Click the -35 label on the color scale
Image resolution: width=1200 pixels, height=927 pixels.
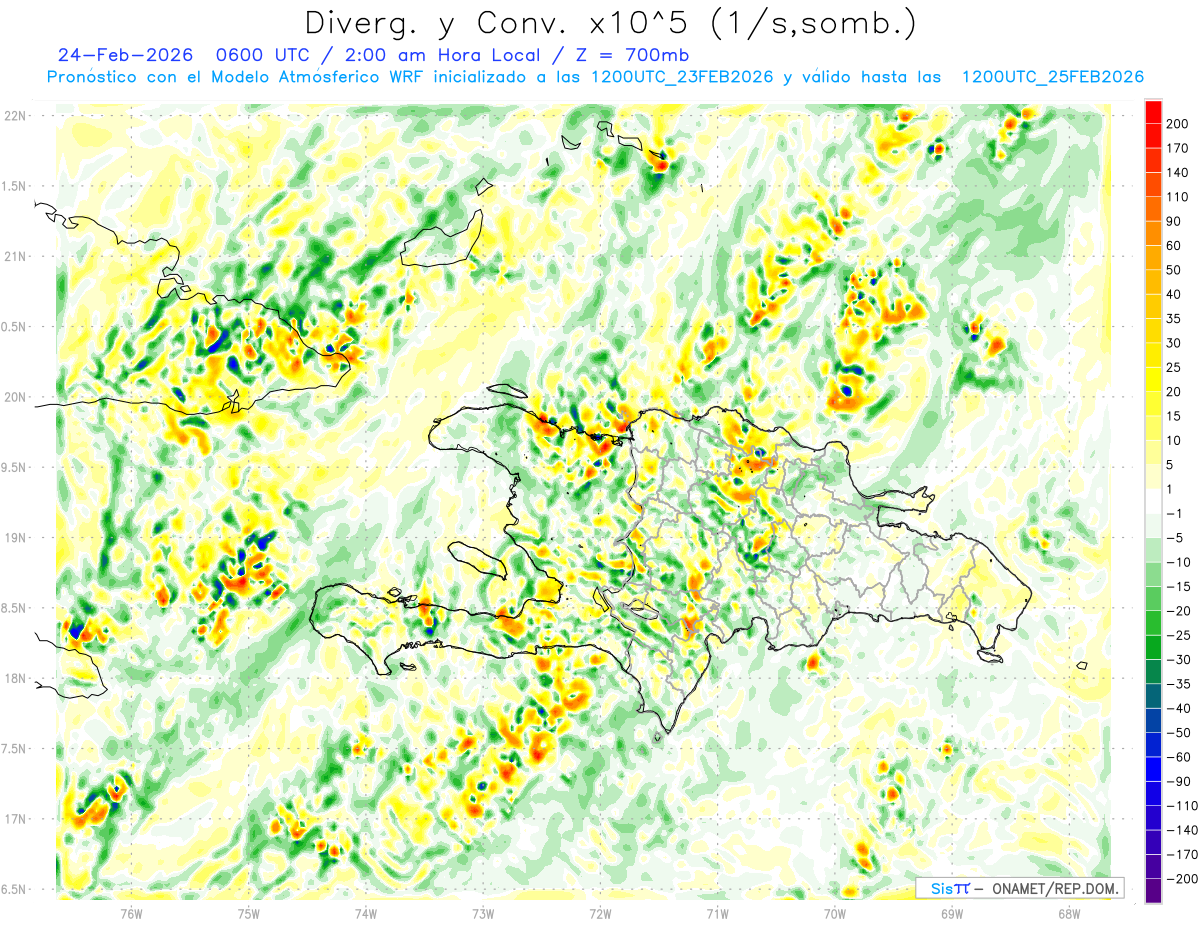click(1181, 685)
